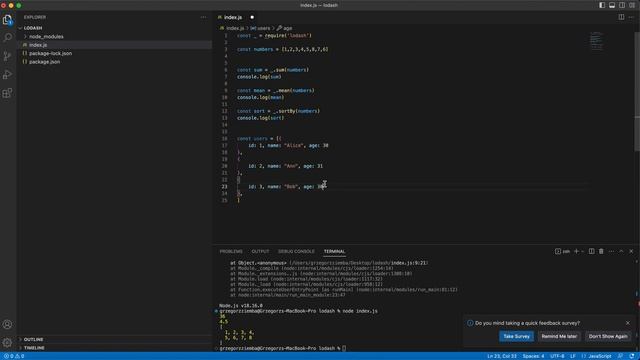Open index.js in the explorer tree

coord(38,45)
